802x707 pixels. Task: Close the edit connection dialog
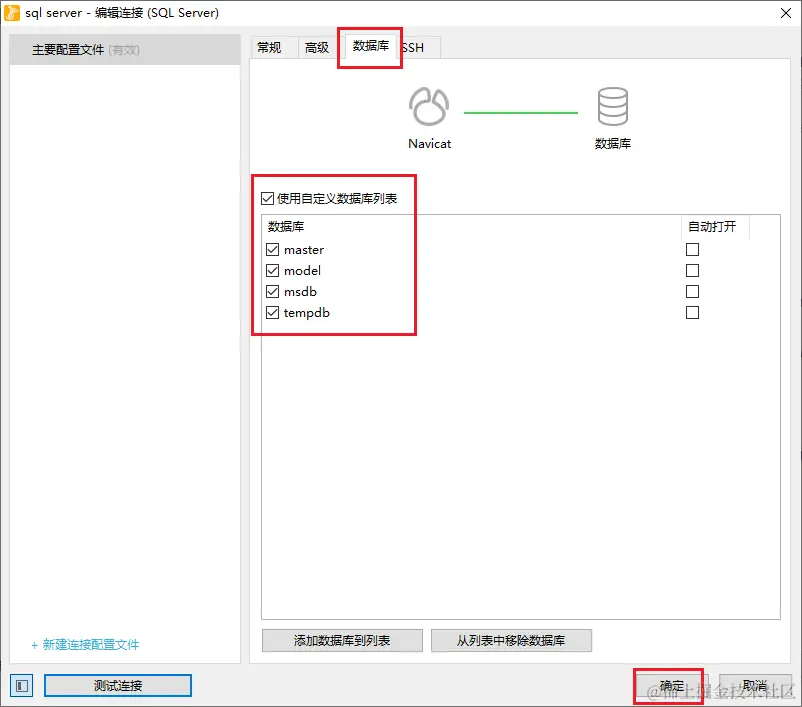coord(786,13)
